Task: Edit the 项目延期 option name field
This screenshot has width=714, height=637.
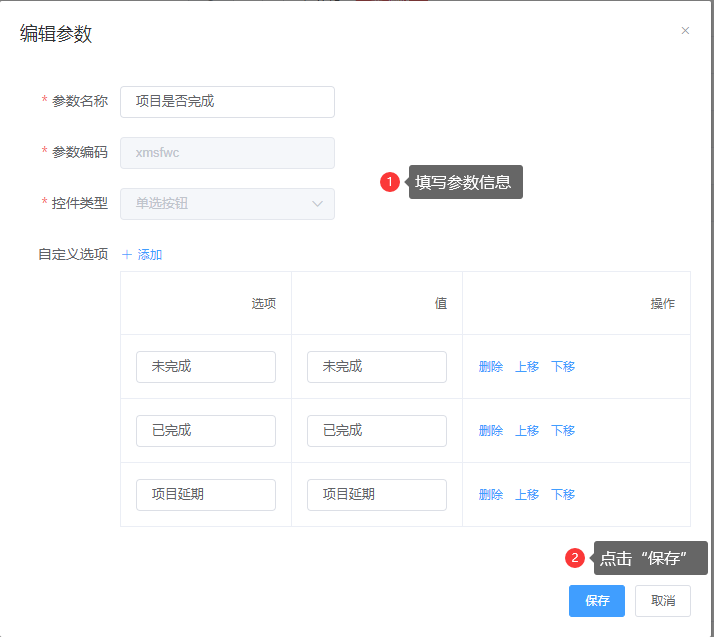Action: pos(206,495)
